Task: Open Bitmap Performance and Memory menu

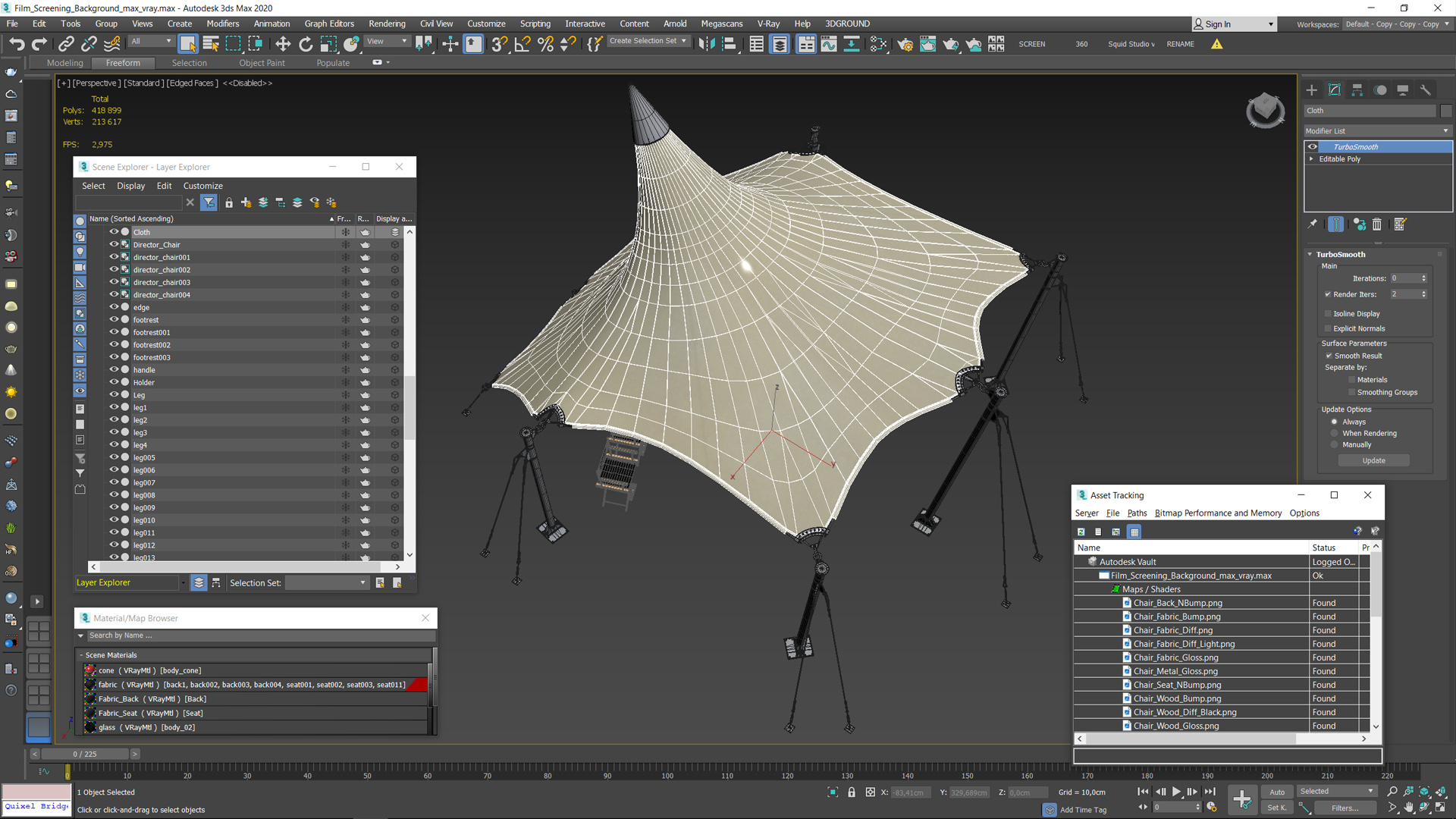Action: pos(1218,513)
